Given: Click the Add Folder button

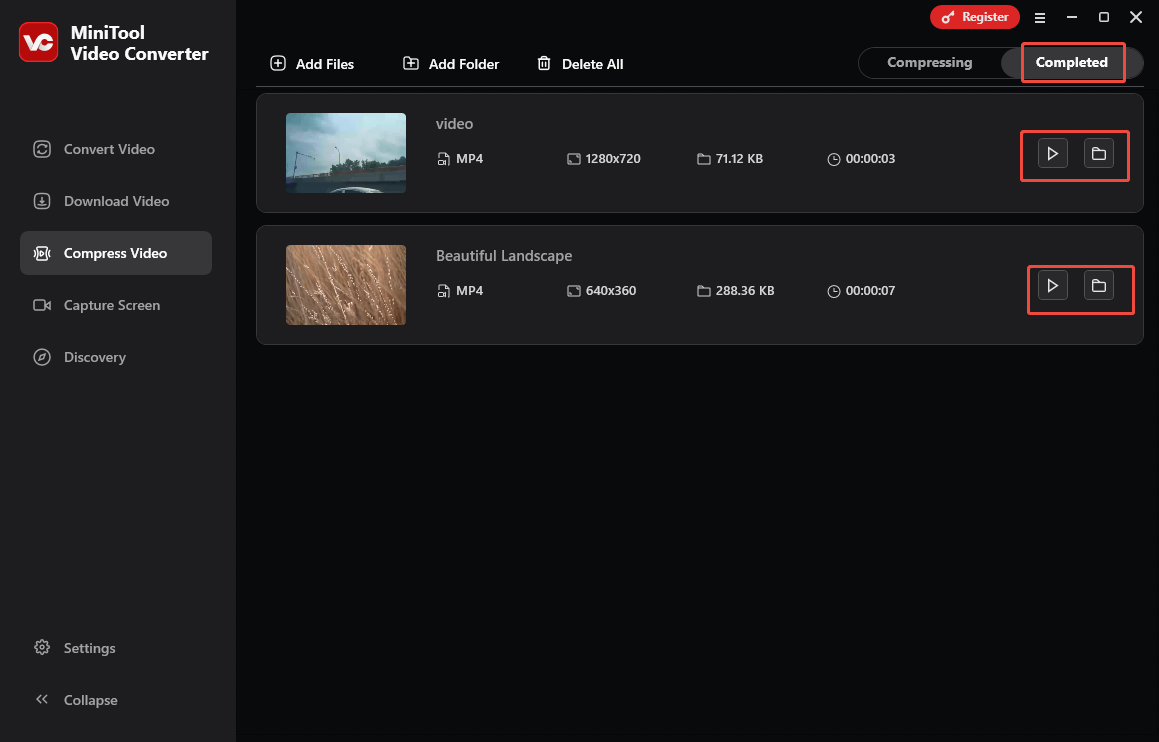Looking at the screenshot, I should click(451, 64).
